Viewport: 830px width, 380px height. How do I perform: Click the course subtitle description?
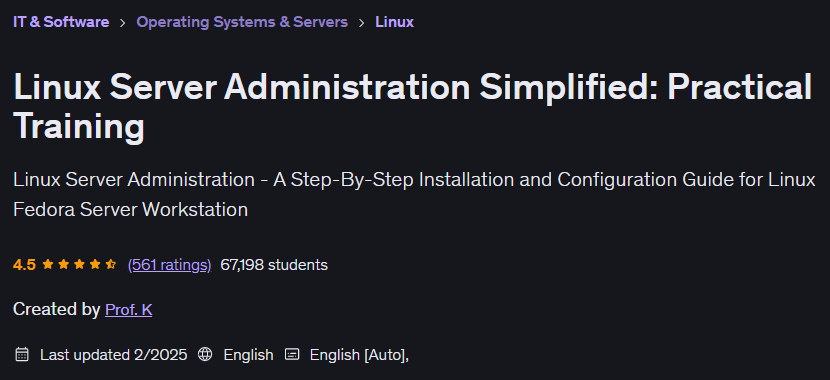click(x=414, y=195)
